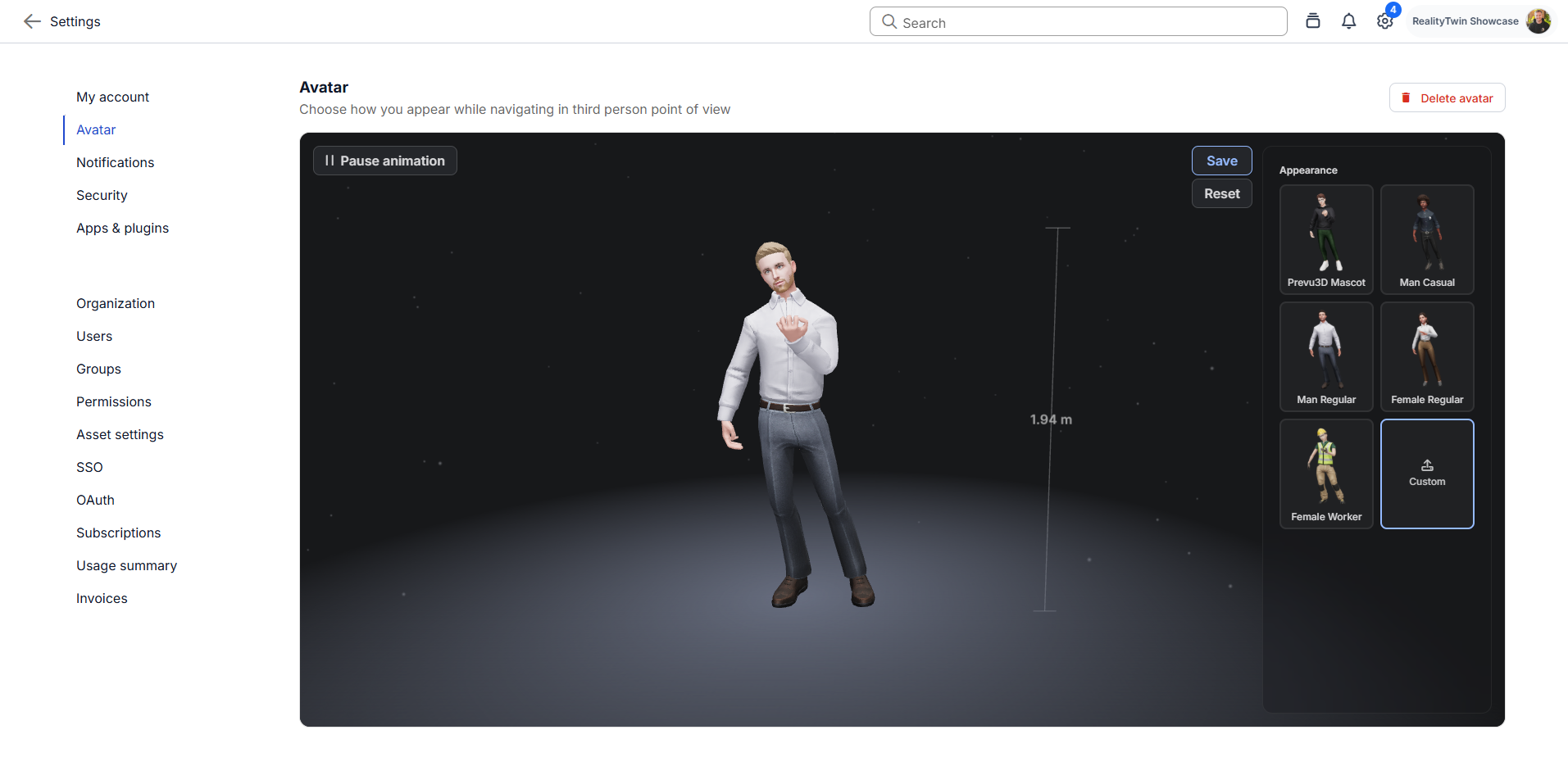Click the settings gear icon with badge
Viewport: 1568px width, 766px height.
(1384, 21)
